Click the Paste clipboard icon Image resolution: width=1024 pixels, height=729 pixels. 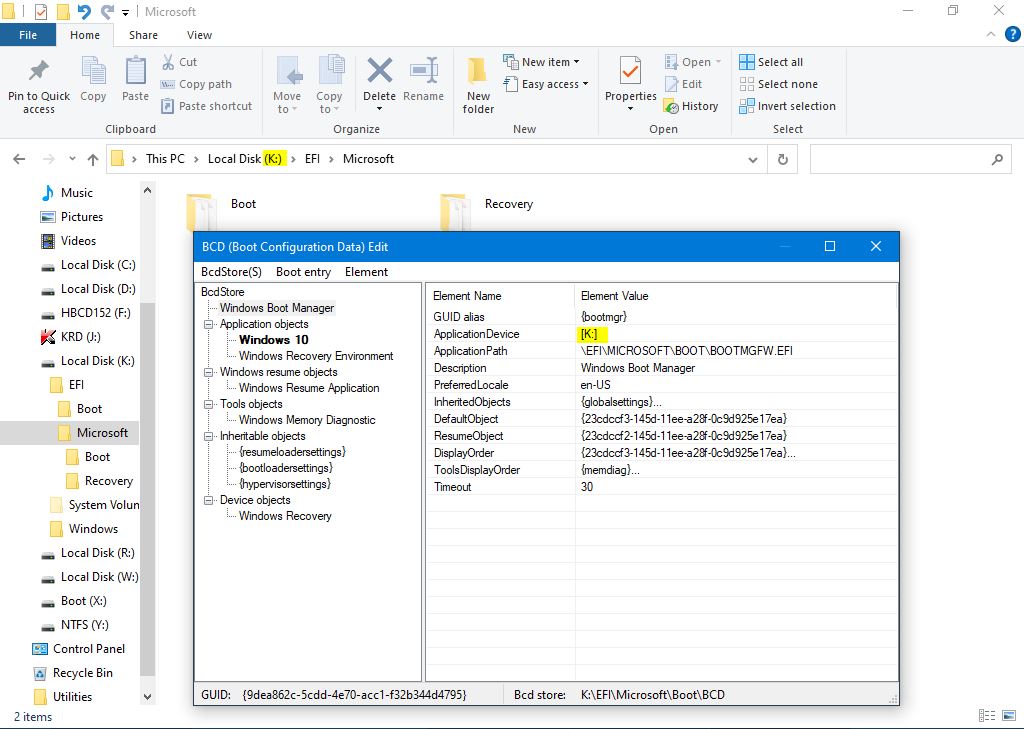[x=135, y=73]
